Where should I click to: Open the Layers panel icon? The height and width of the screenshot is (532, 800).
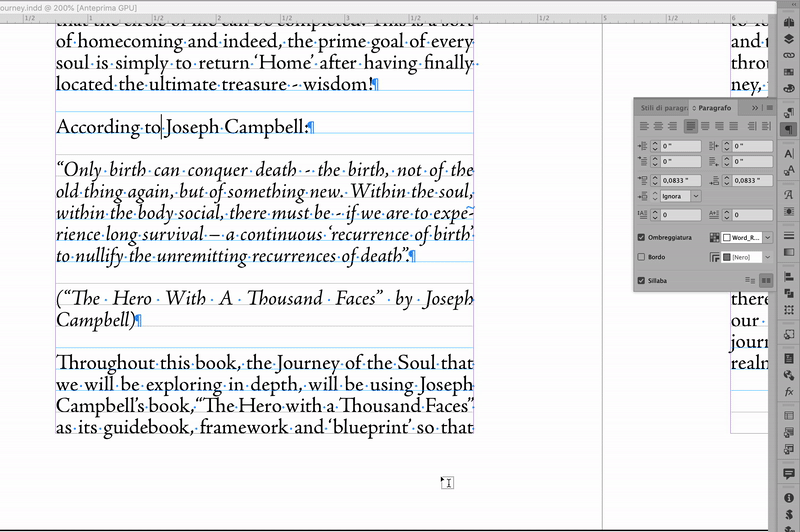pos(789,39)
